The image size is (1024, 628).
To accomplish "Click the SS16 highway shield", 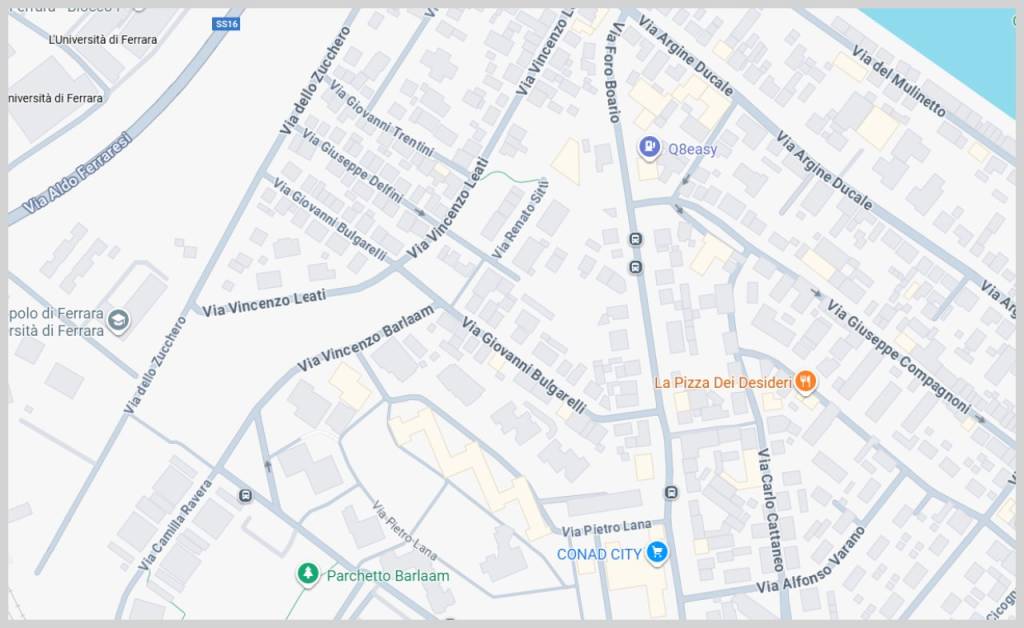I will 226,24.
